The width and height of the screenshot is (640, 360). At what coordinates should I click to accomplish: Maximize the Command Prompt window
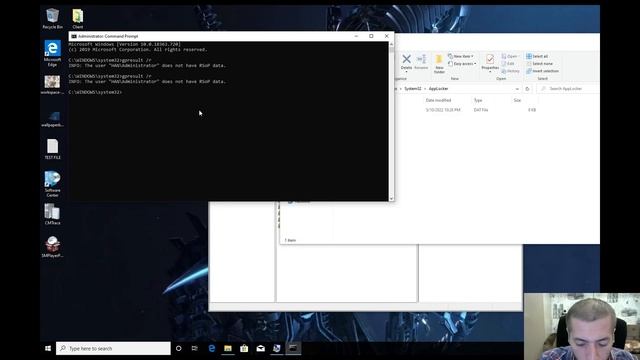pos(371,36)
